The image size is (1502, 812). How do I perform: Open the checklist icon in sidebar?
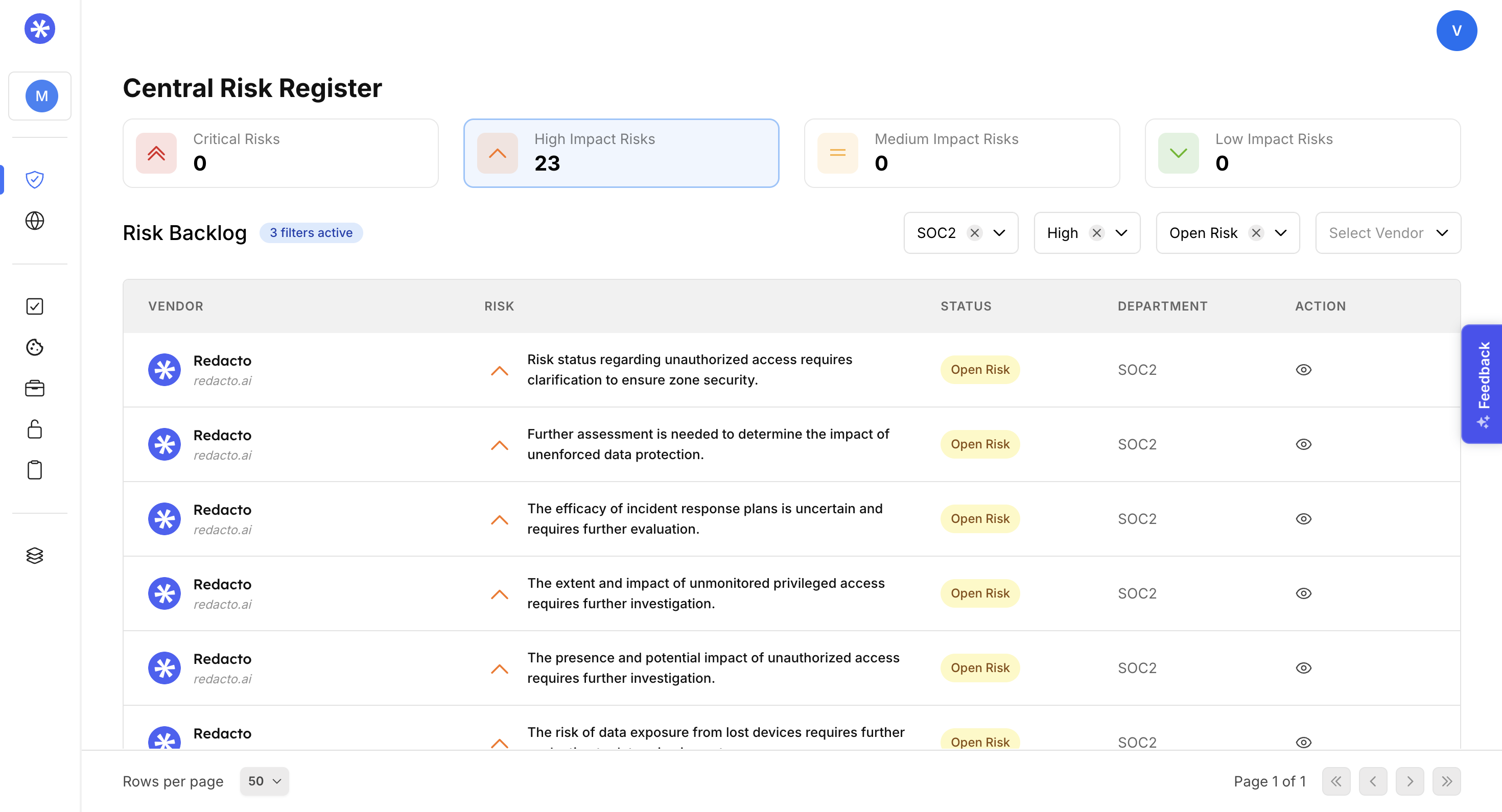35,306
